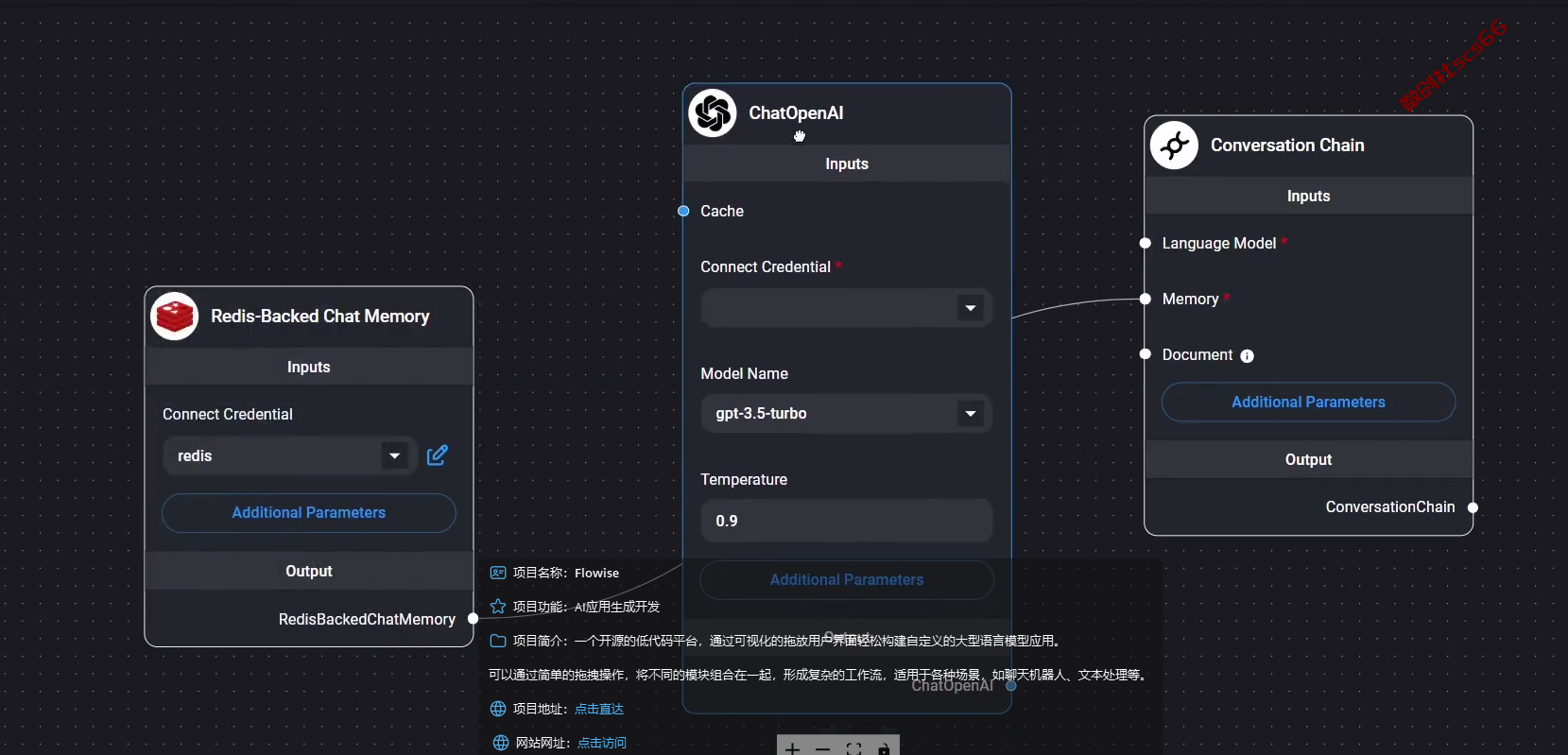This screenshot has height=755, width=1568.
Task: Click the Language Model input label
Action: [1219, 244]
